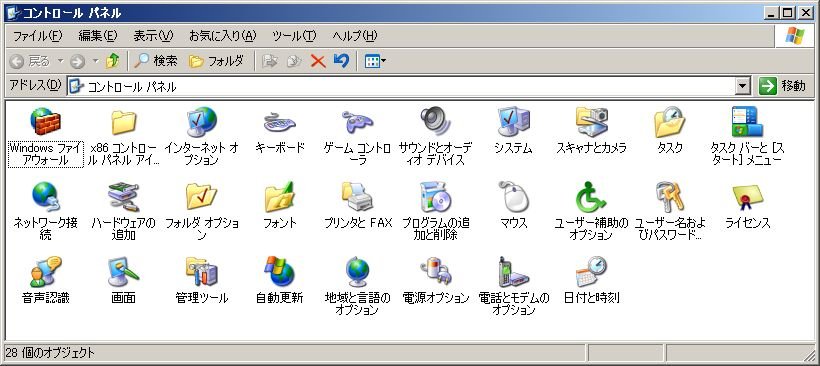Open スキャナとカメラ icon
Image resolution: width=820 pixels, height=366 pixels.
point(591,121)
